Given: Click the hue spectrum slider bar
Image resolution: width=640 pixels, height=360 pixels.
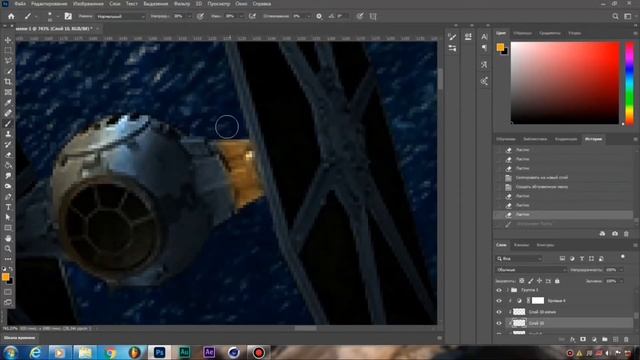Looking at the screenshot, I should tap(630, 83).
